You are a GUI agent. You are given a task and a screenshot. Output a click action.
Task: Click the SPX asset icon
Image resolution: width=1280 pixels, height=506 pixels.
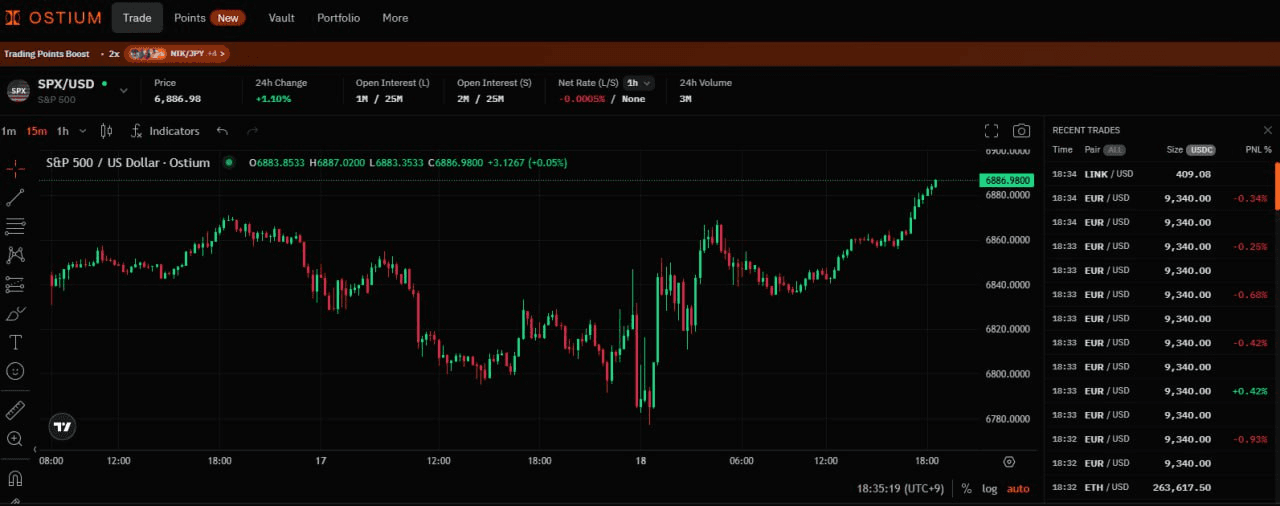[18, 91]
